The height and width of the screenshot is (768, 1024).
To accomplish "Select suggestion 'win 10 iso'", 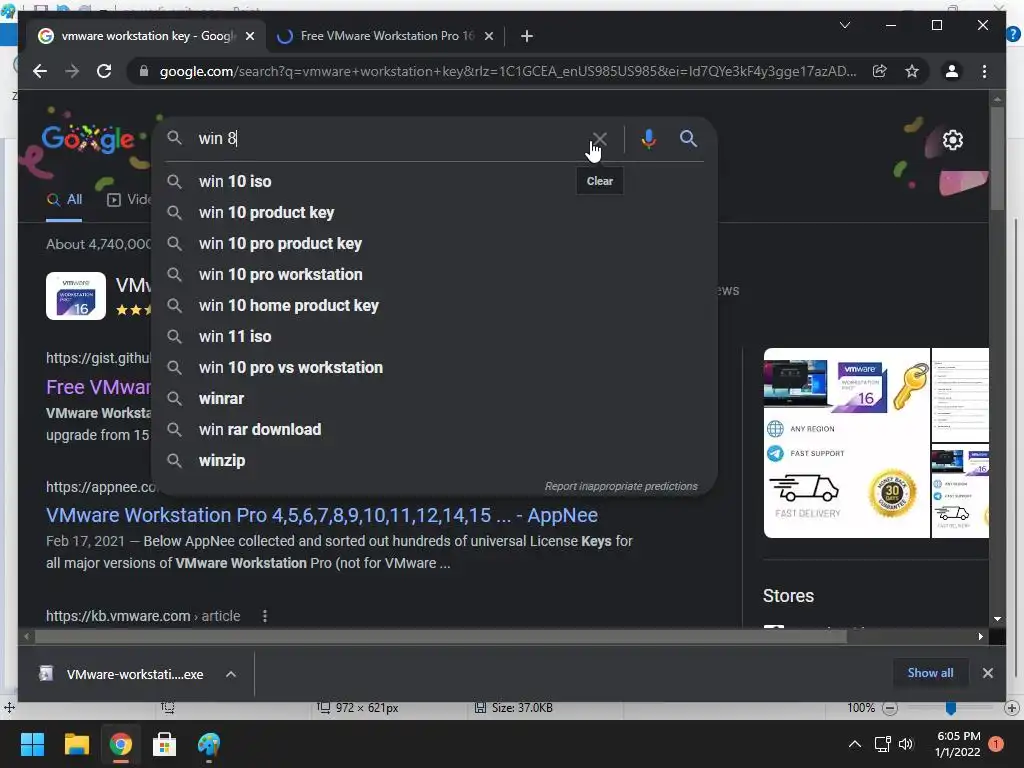I will 434,182.
